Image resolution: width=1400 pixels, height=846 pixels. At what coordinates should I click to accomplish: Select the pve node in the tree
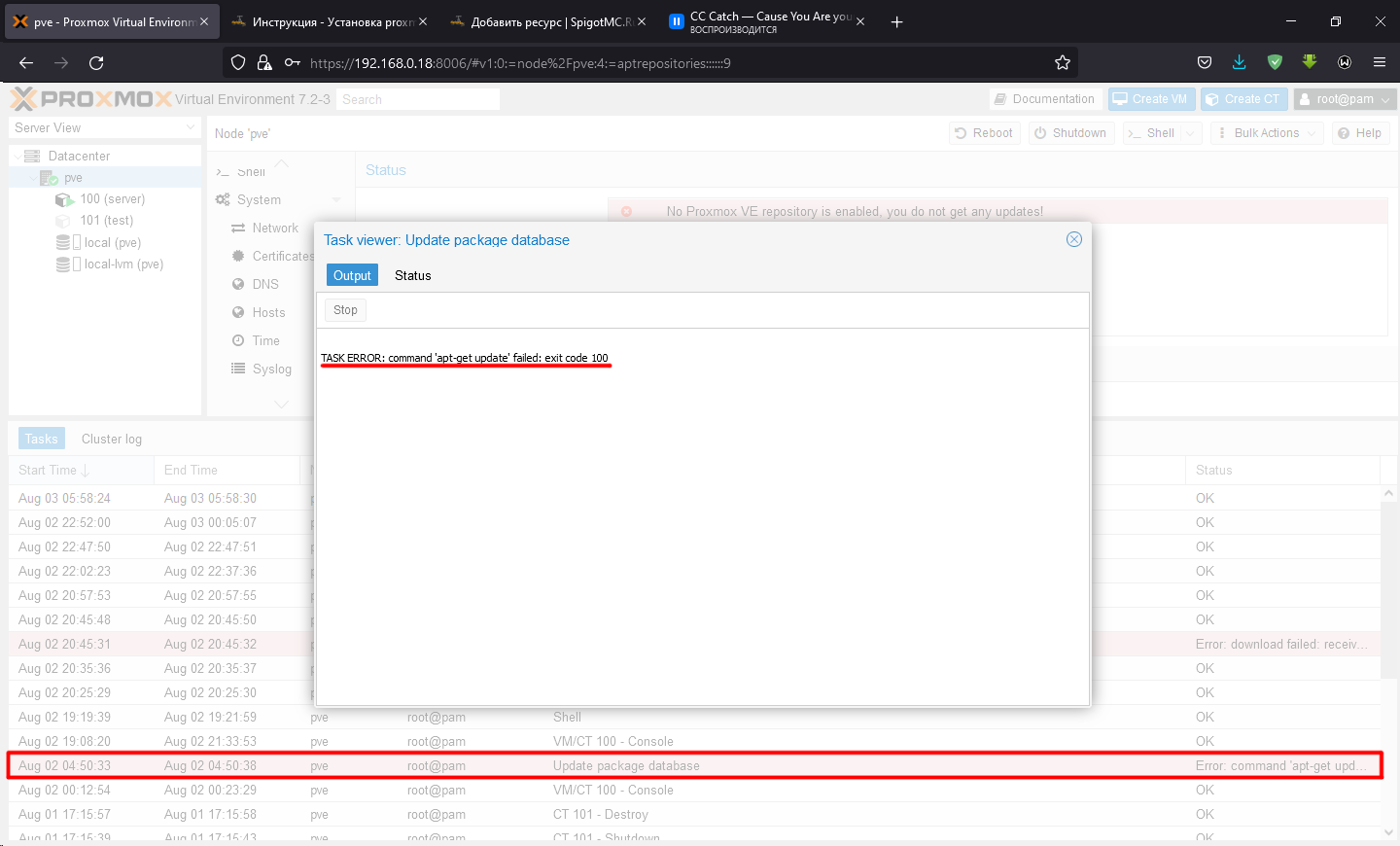coord(73,178)
